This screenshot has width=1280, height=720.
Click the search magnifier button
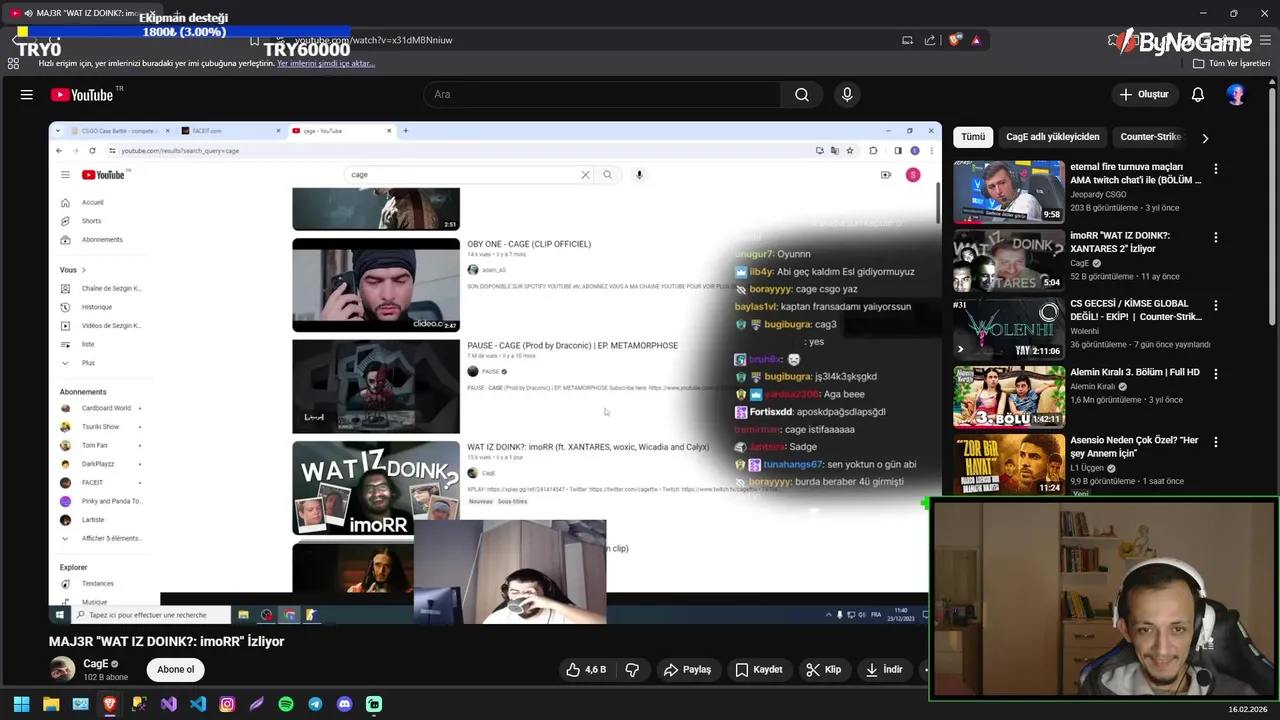[x=802, y=95]
